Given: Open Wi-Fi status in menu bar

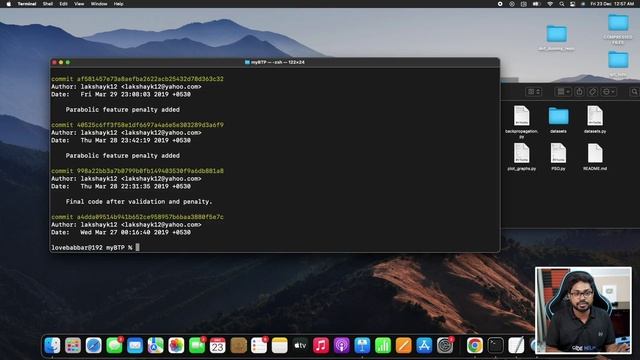Looking at the screenshot, I should [550, 4].
